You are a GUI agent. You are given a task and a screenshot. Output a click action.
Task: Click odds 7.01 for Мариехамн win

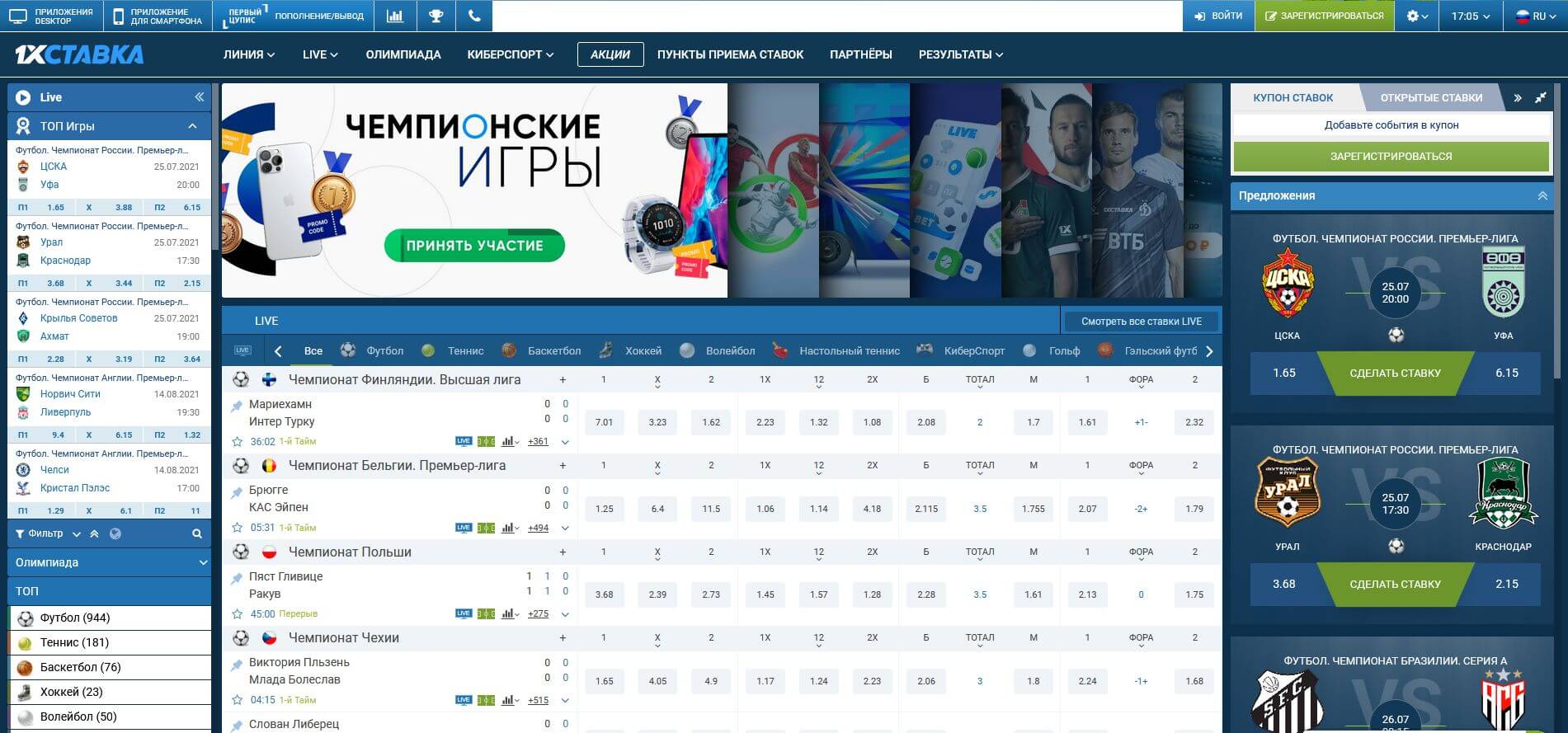[x=604, y=422]
